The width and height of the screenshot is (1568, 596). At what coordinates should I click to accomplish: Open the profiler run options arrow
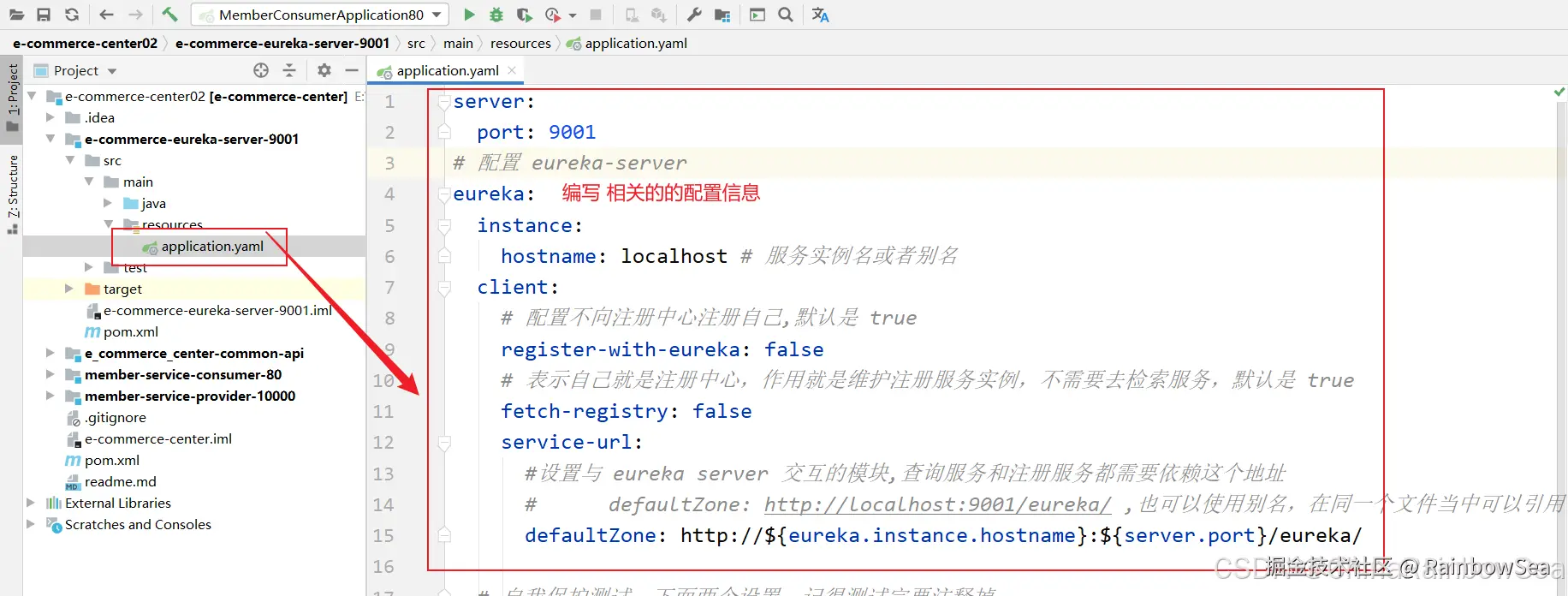[573, 15]
